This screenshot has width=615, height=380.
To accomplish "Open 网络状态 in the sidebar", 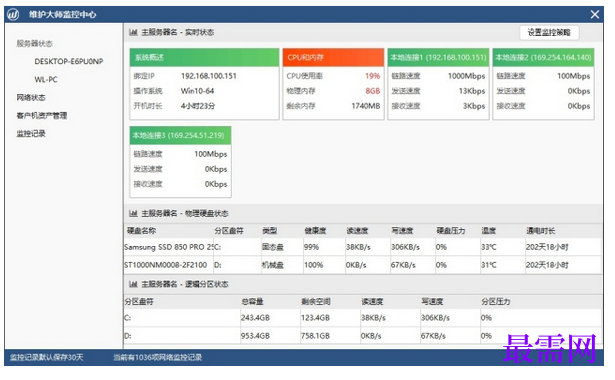I will coord(31,98).
